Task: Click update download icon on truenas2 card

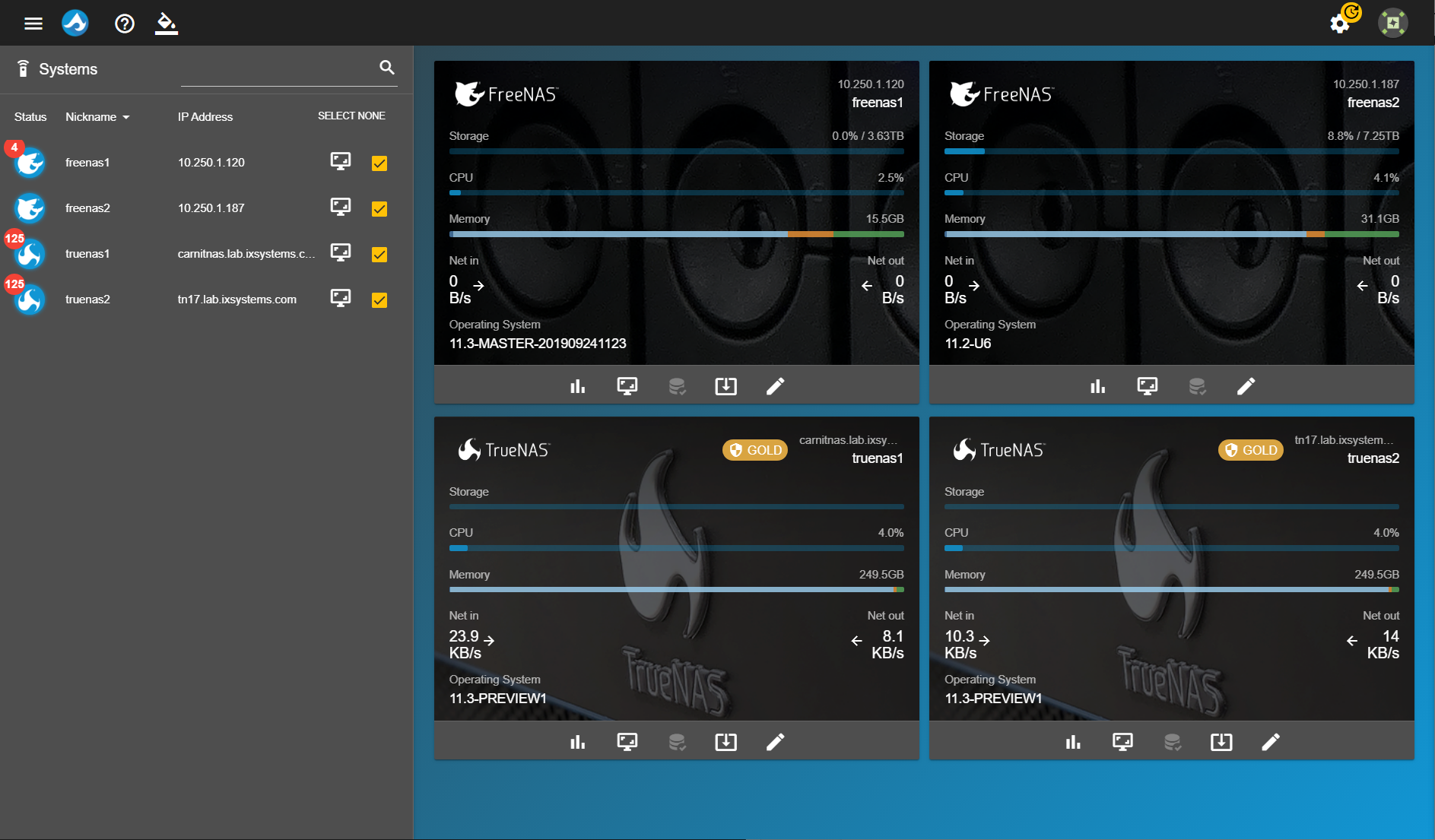Action: 1221,742
